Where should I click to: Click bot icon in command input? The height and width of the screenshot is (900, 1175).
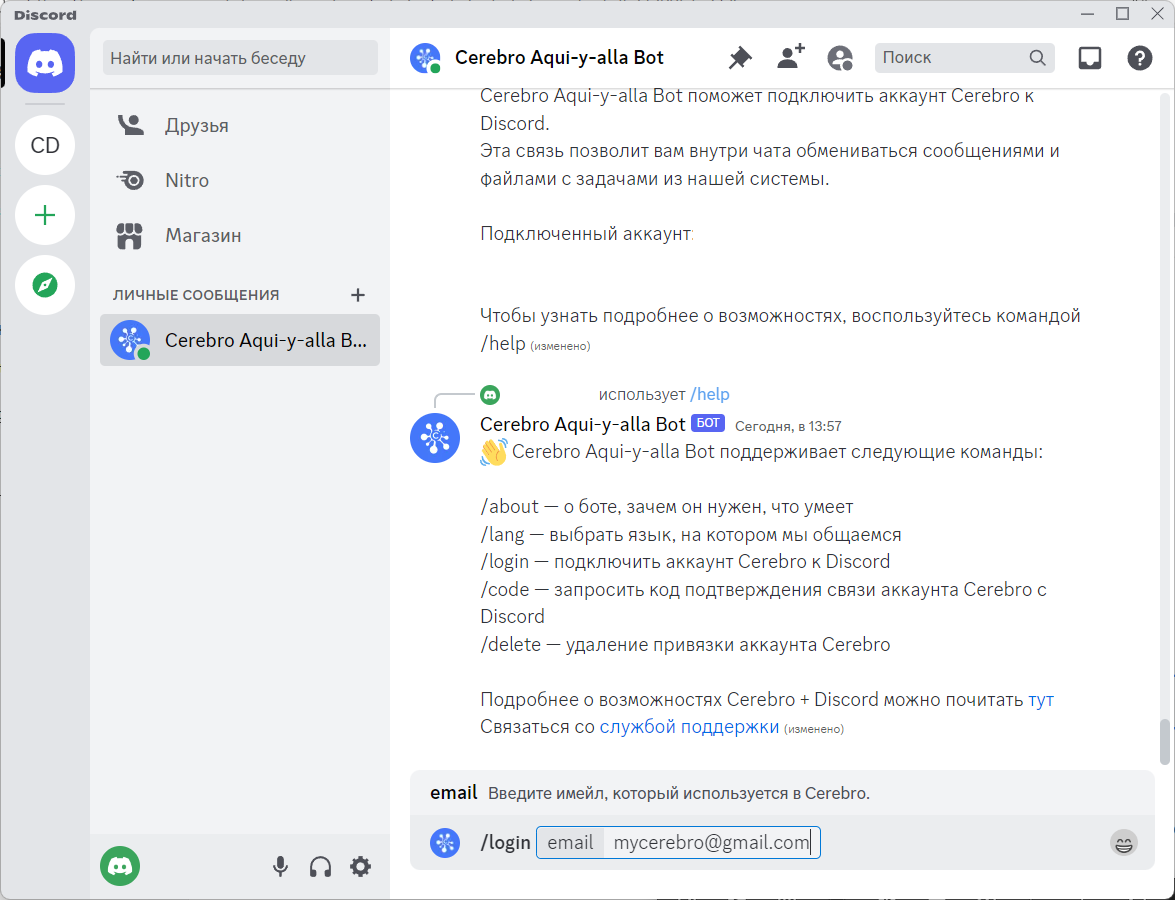pyautogui.click(x=444, y=843)
